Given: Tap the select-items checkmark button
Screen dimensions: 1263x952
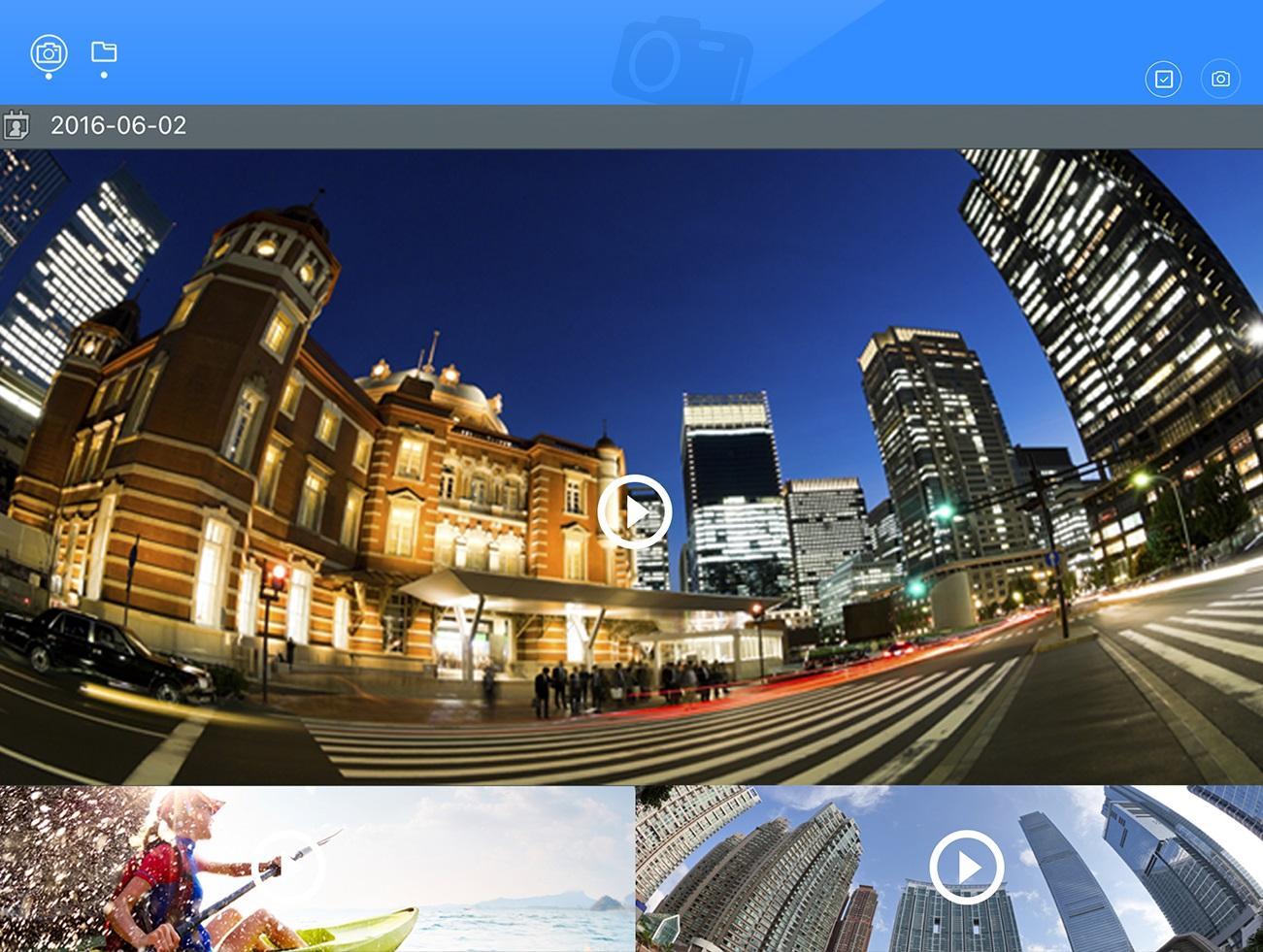Looking at the screenshot, I should [1163, 79].
